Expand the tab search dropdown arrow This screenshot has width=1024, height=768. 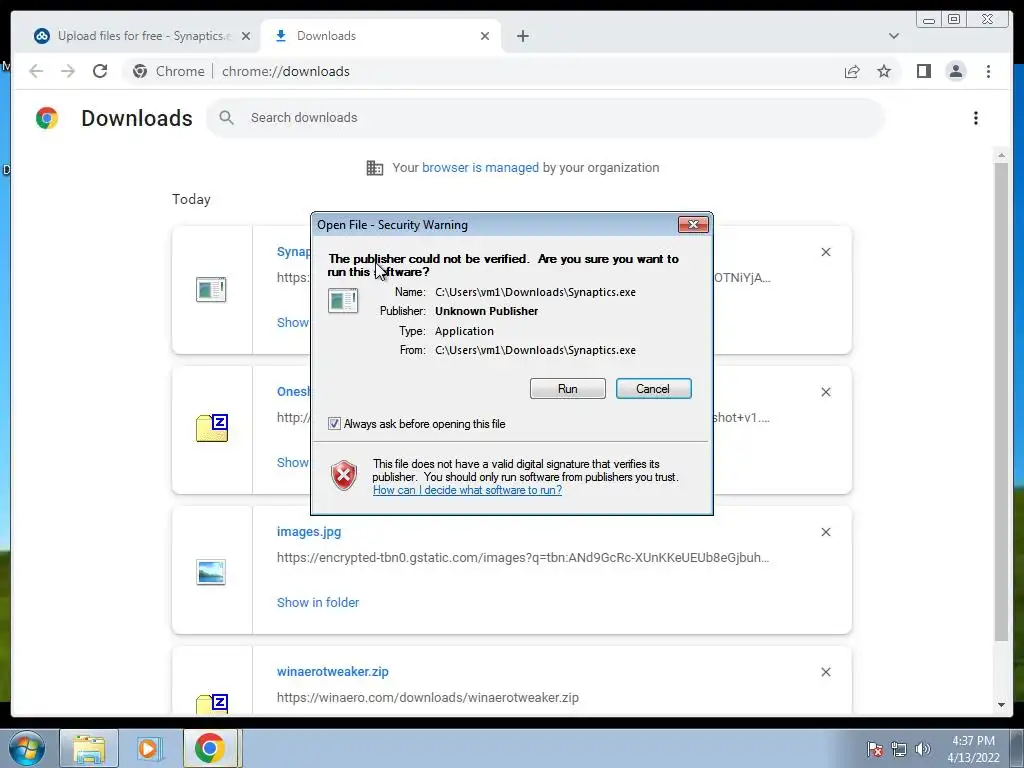(893, 36)
